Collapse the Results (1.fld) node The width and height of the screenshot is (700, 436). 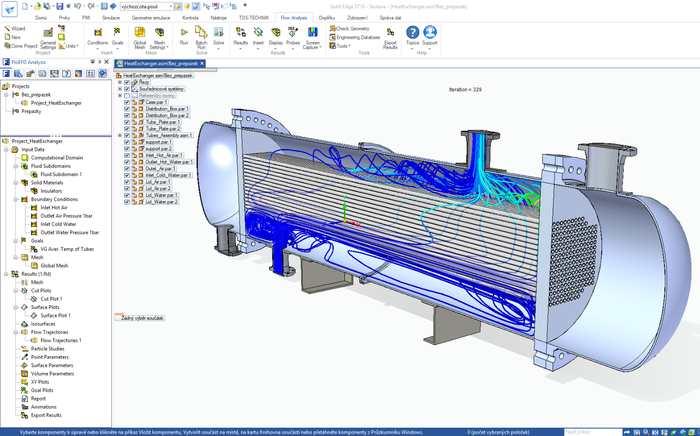[6, 274]
